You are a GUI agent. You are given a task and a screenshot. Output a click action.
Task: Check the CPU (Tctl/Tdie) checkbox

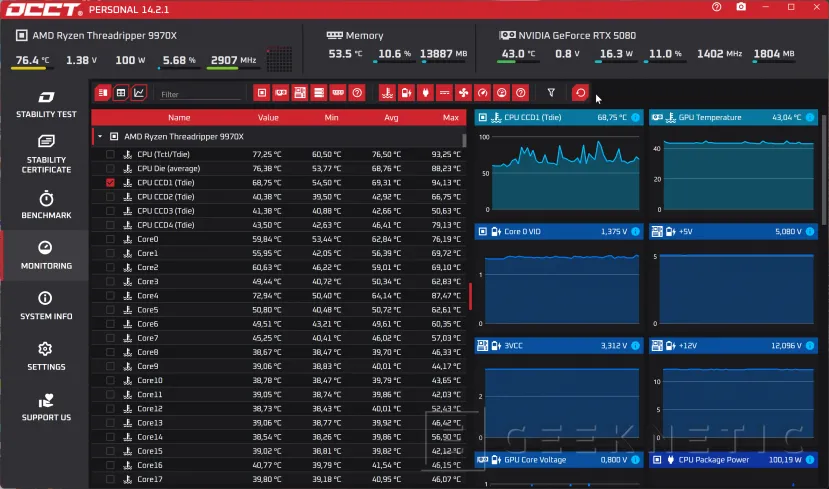coord(110,154)
